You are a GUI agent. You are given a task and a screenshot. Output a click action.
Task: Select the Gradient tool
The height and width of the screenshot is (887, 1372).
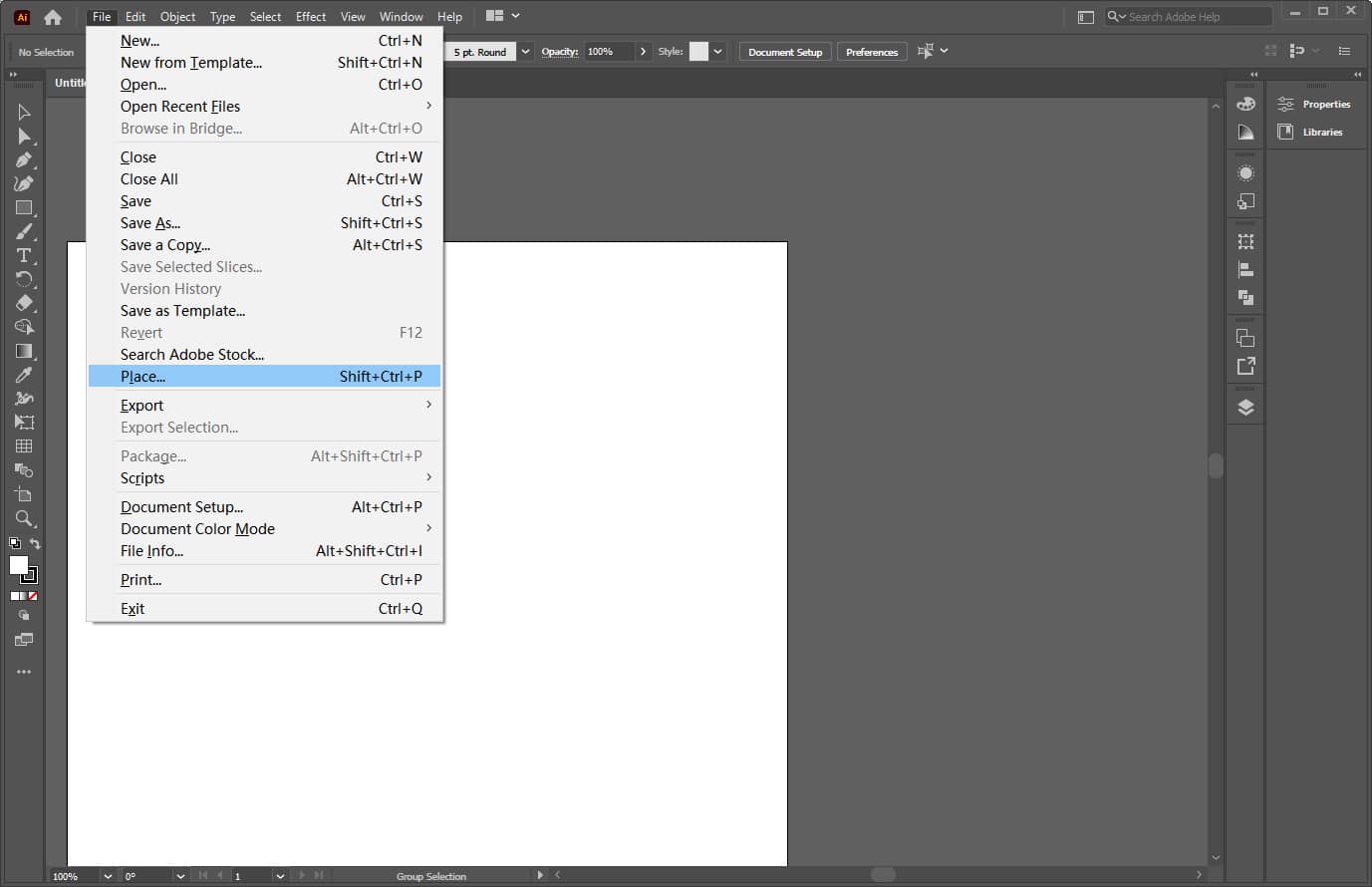[x=24, y=351]
